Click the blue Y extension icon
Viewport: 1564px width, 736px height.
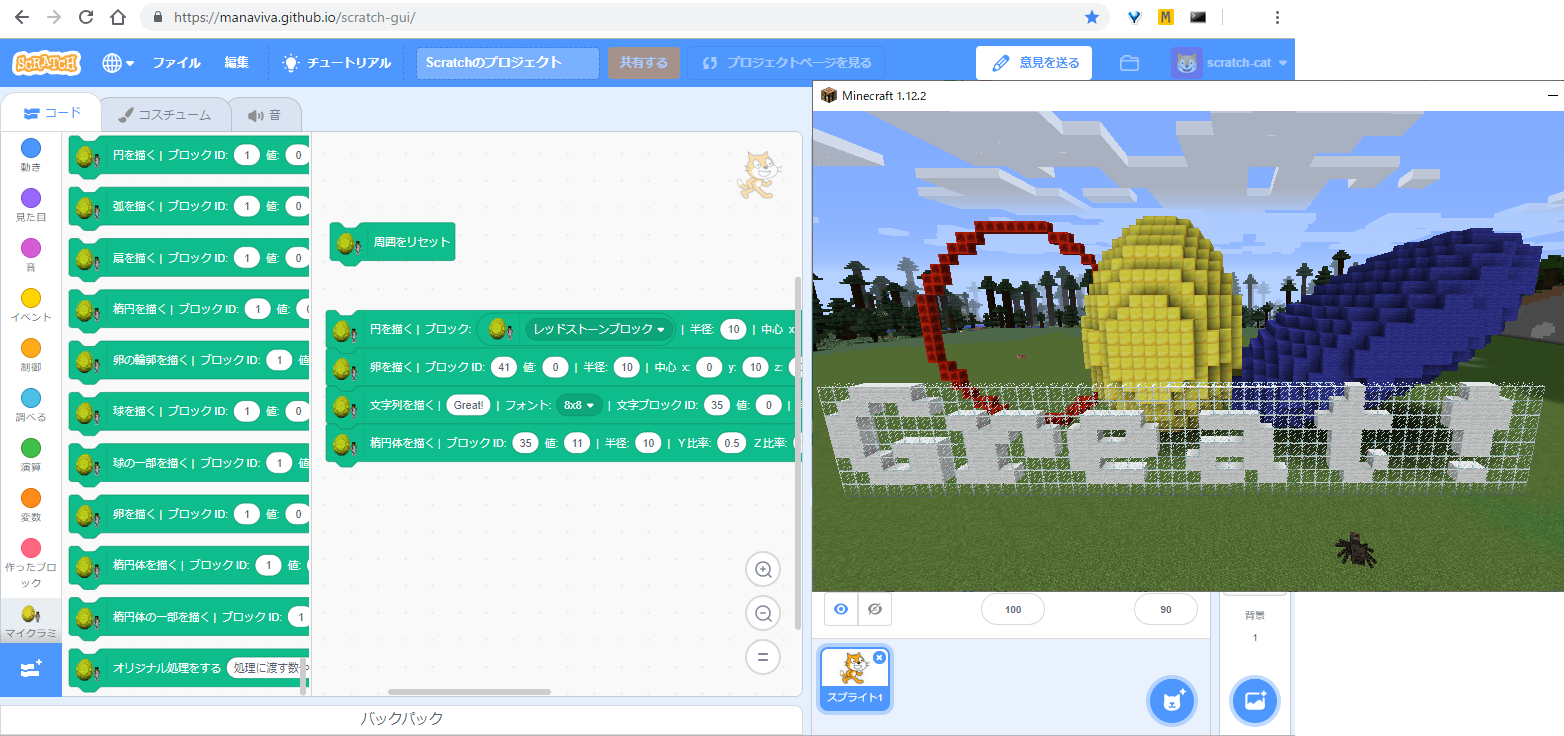[x=1134, y=17]
